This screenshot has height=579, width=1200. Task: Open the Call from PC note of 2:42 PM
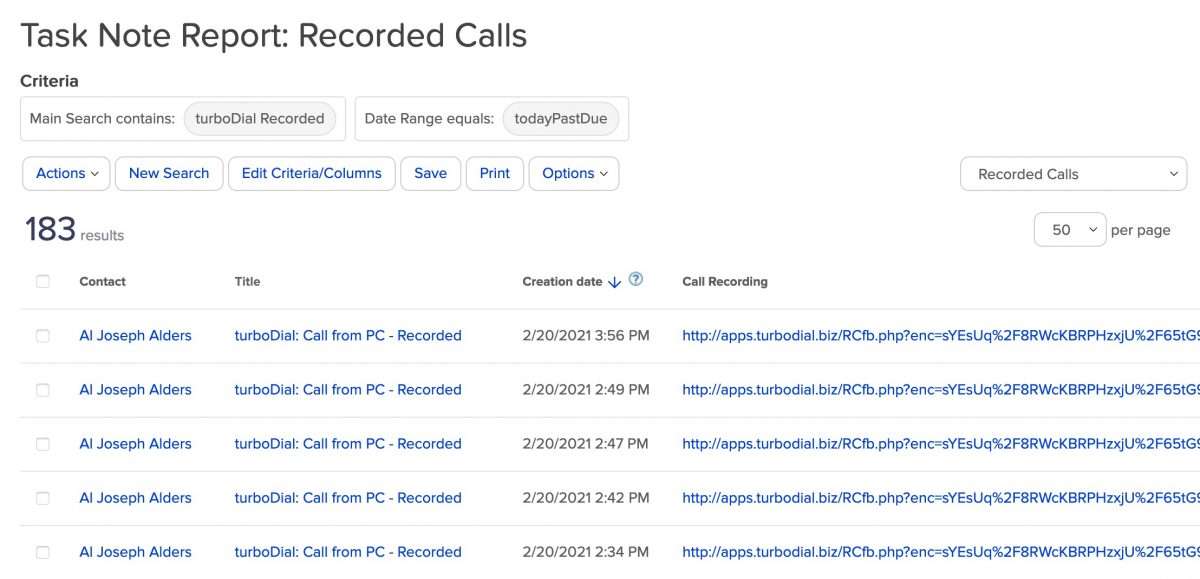coord(348,498)
